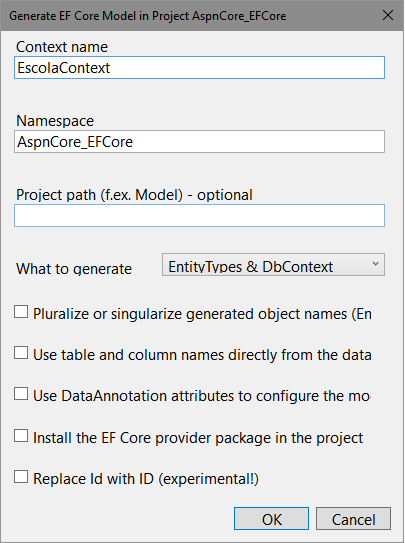Screen dimensions: 405x543
Task: Confirm the dialog with the OK button
Action: [x=271, y=519]
